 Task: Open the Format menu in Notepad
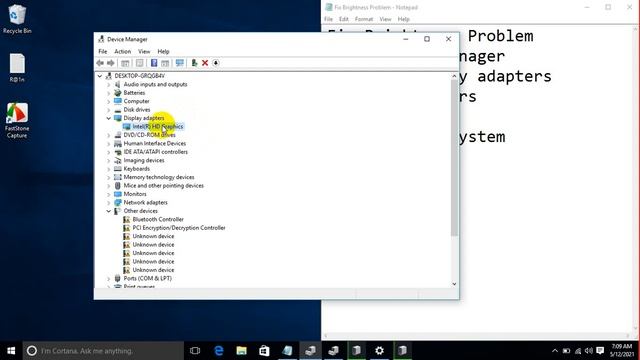point(364,19)
